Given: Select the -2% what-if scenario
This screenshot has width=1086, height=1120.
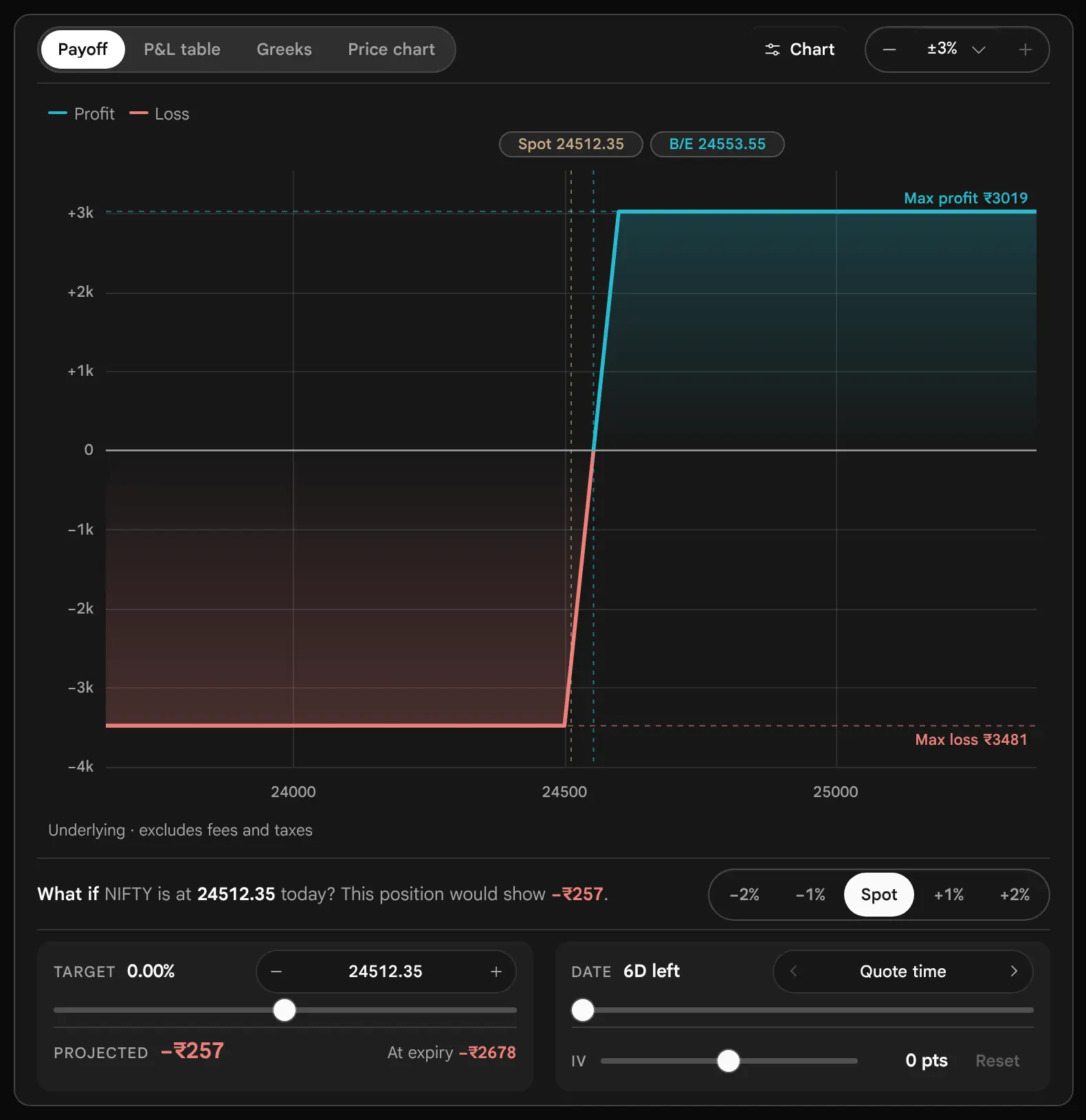Looking at the screenshot, I should pos(744,895).
